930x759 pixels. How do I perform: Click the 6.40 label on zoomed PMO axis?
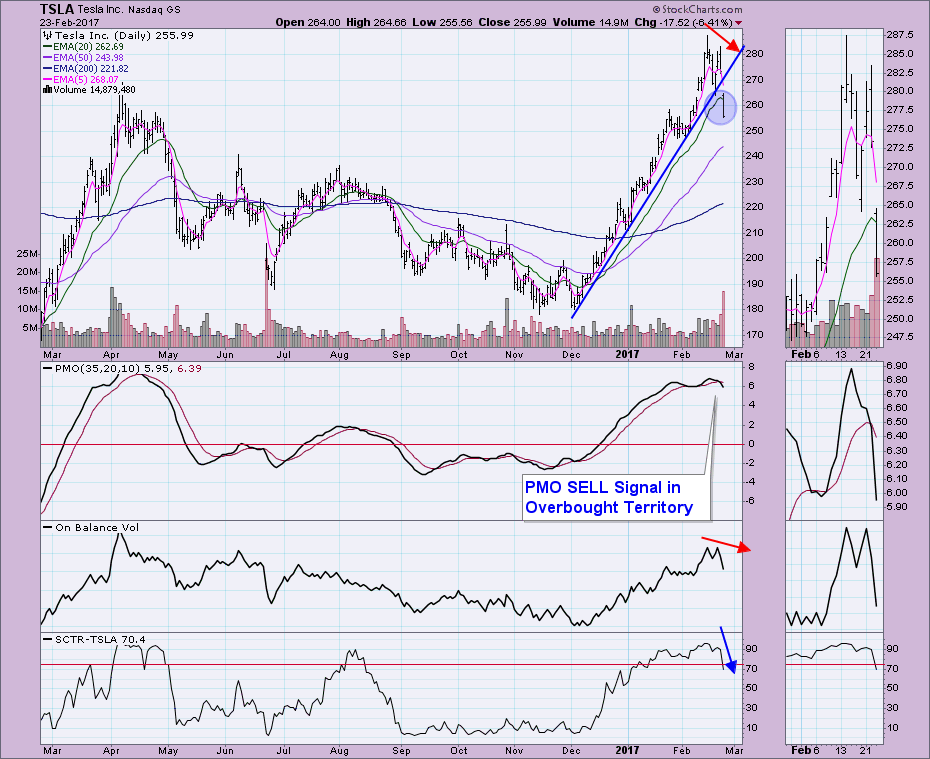(x=897, y=436)
